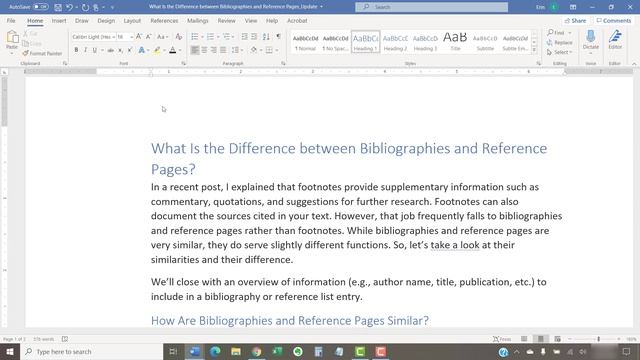This screenshot has height=360, width=640.
Task: Toggle Strikethrough formatting
Action: click(x=110, y=50)
